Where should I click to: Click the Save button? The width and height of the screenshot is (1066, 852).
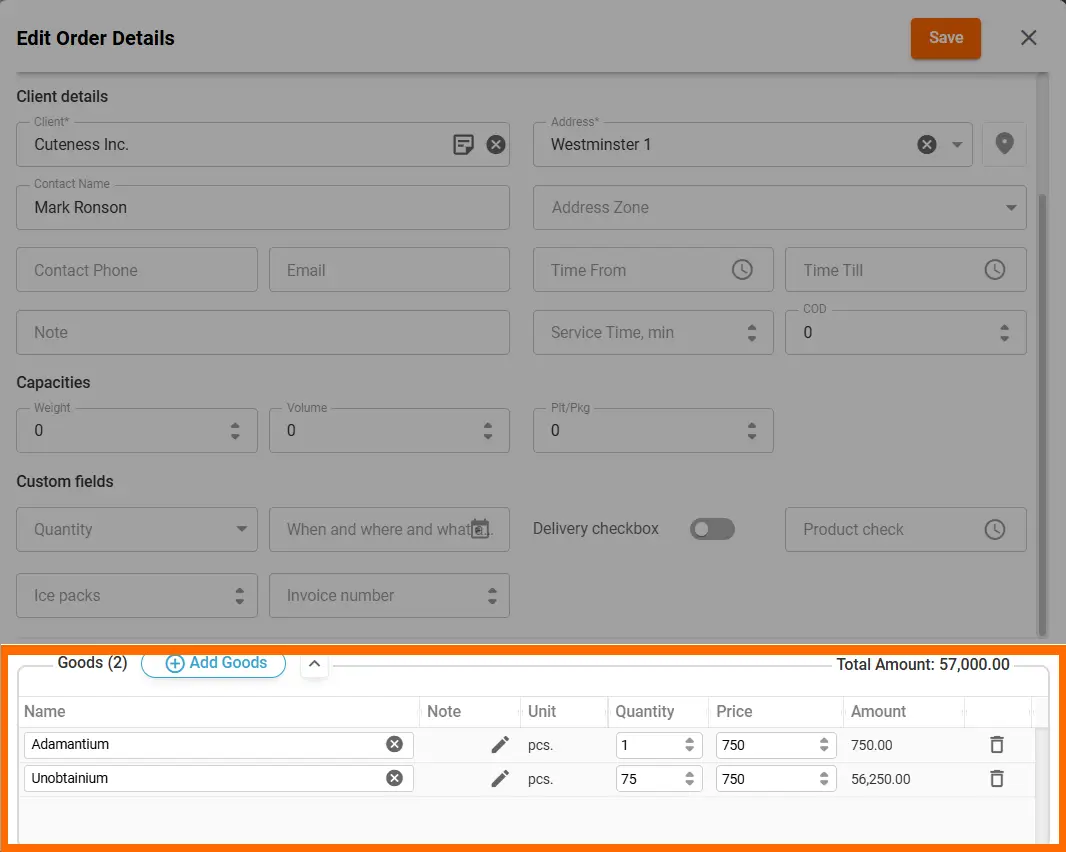point(945,37)
